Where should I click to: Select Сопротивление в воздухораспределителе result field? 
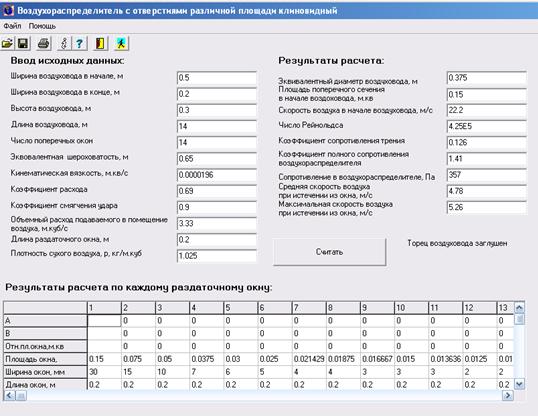[487, 175]
